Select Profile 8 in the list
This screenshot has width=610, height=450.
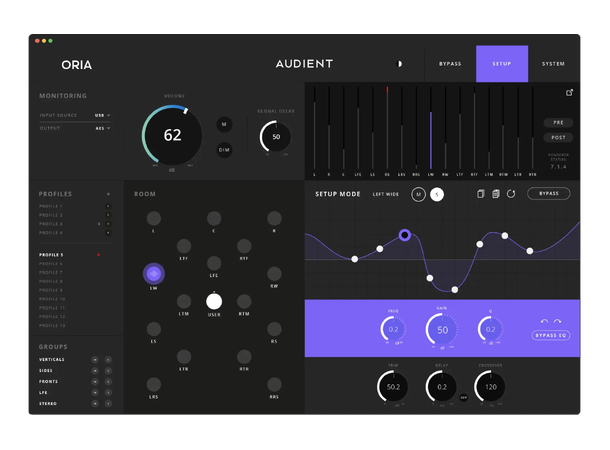[x=51, y=281]
